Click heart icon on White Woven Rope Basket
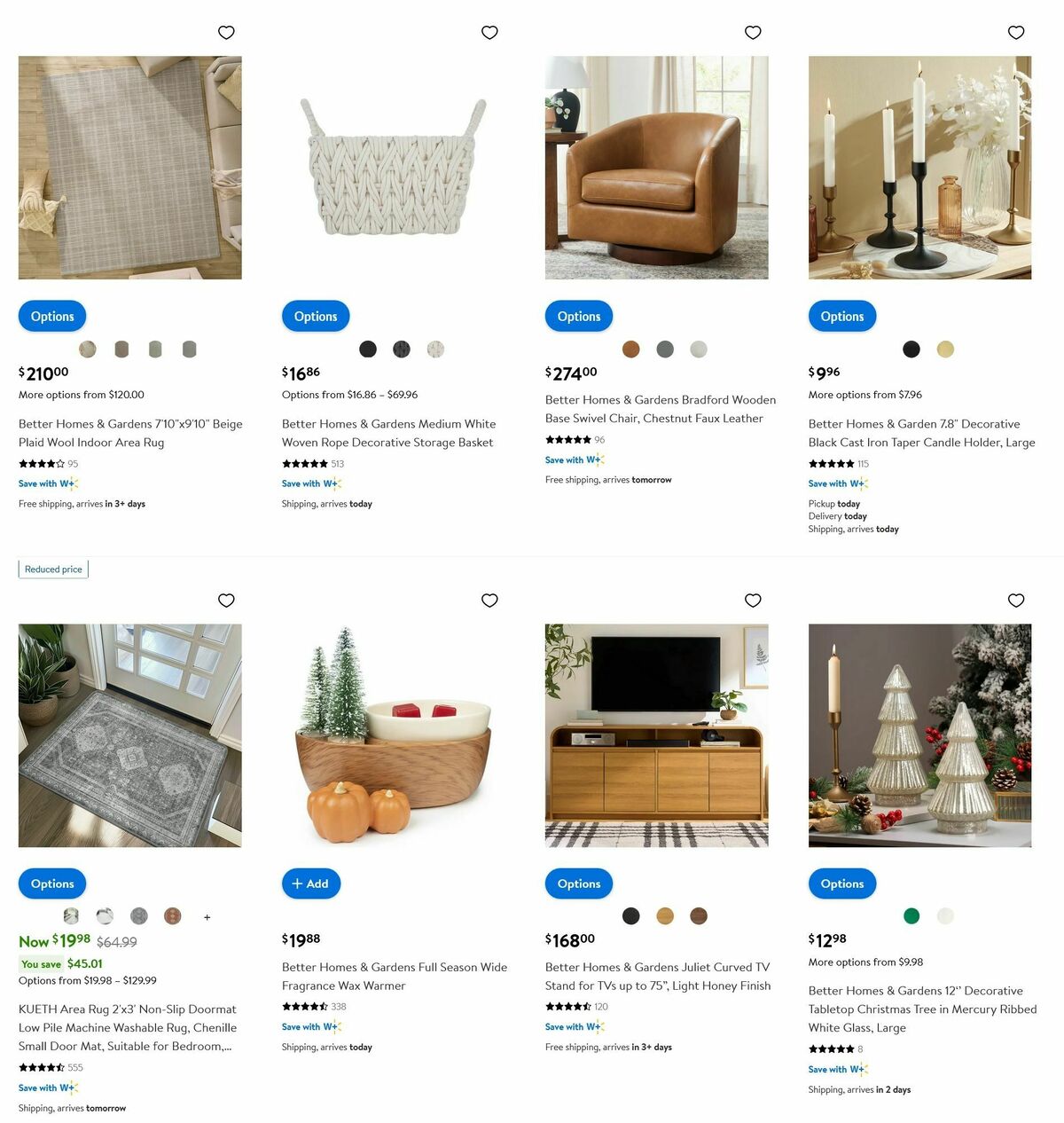The height and width of the screenshot is (1123, 1064). pos(489,33)
